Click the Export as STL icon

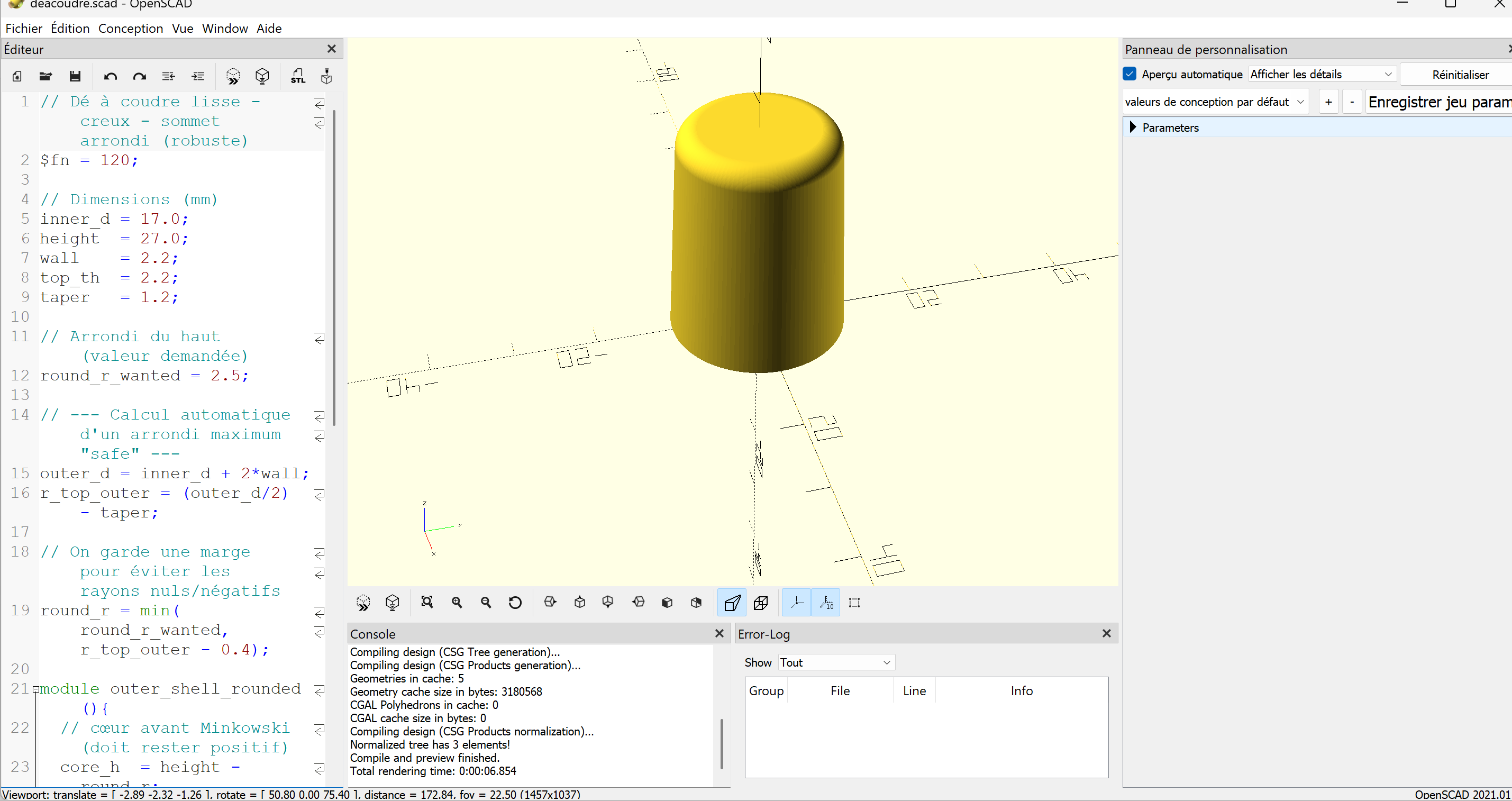298,76
